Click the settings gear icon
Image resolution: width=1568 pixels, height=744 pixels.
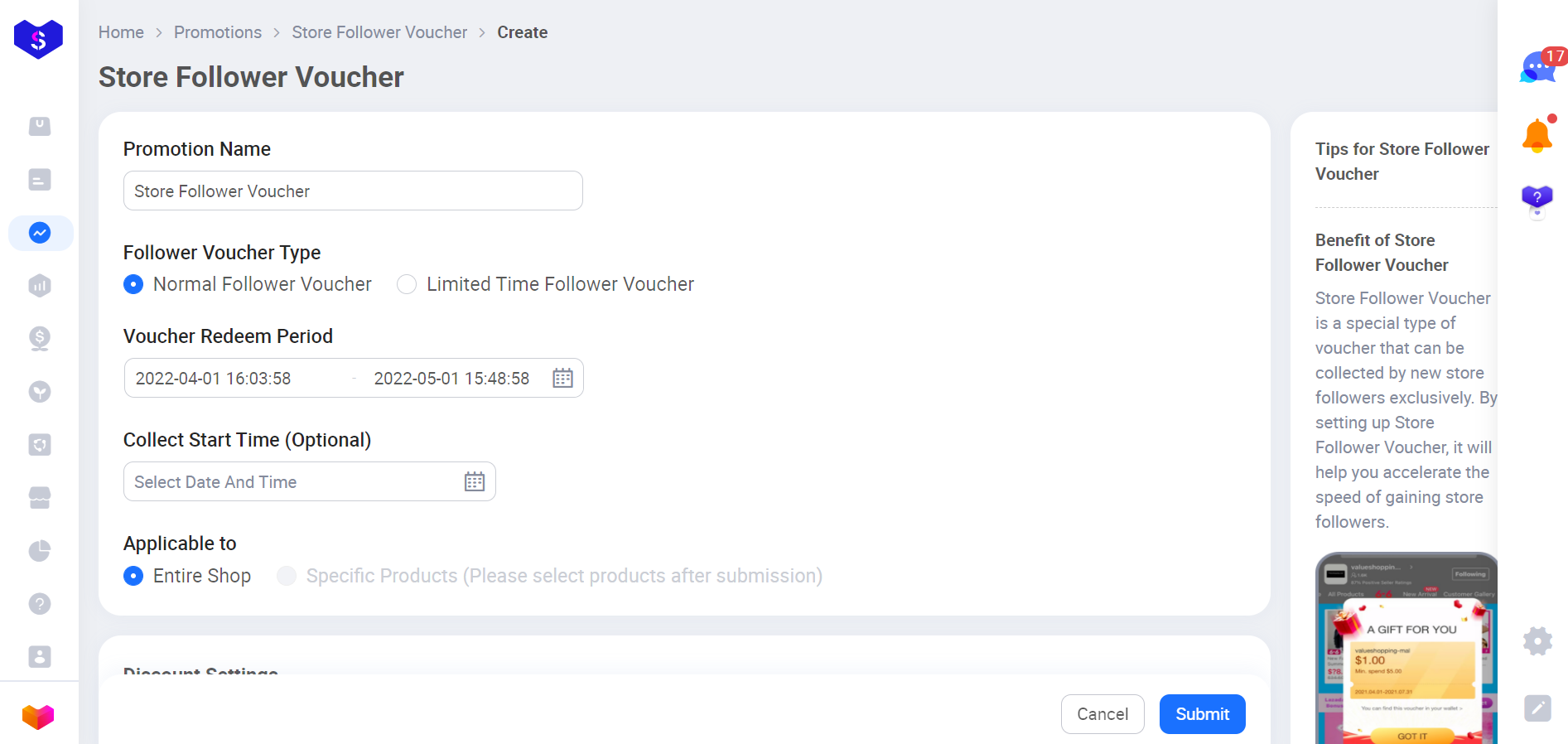(1537, 640)
